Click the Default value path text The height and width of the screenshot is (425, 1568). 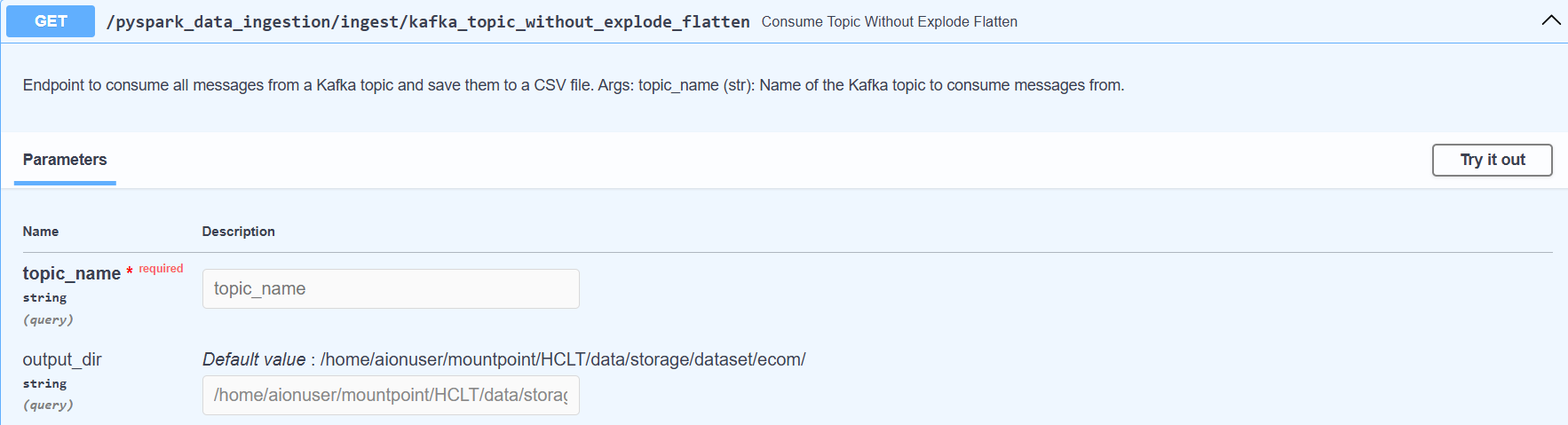pyautogui.click(x=562, y=359)
